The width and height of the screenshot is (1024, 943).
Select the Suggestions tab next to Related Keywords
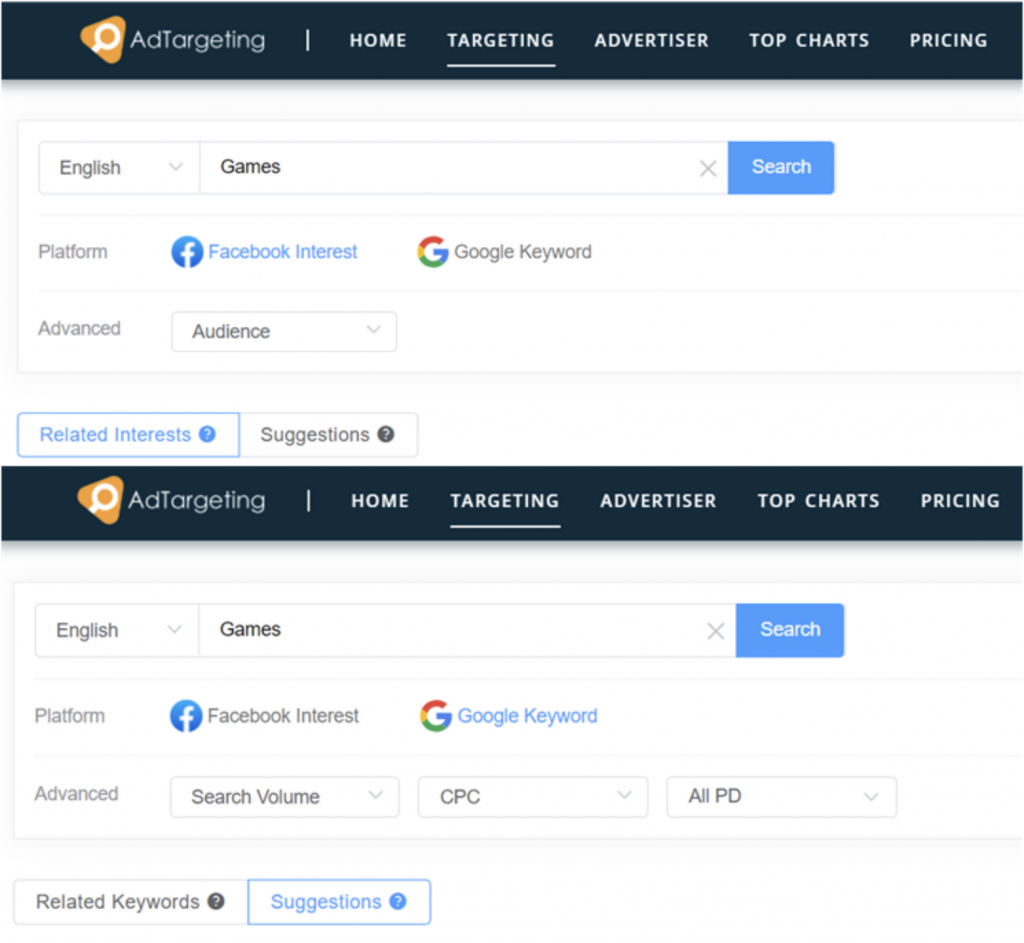click(x=339, y=902)
